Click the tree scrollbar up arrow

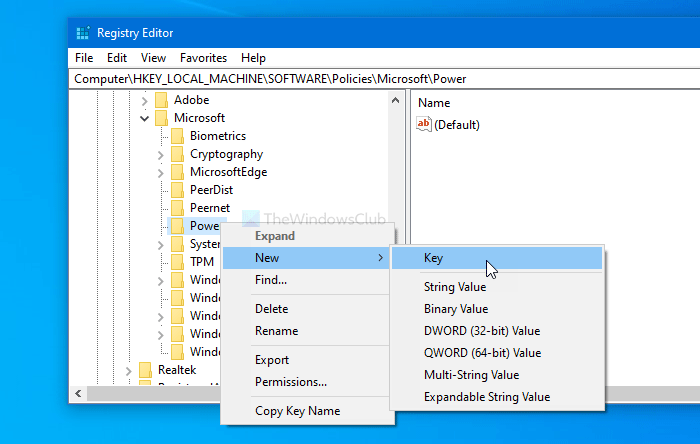pos(395,100)
